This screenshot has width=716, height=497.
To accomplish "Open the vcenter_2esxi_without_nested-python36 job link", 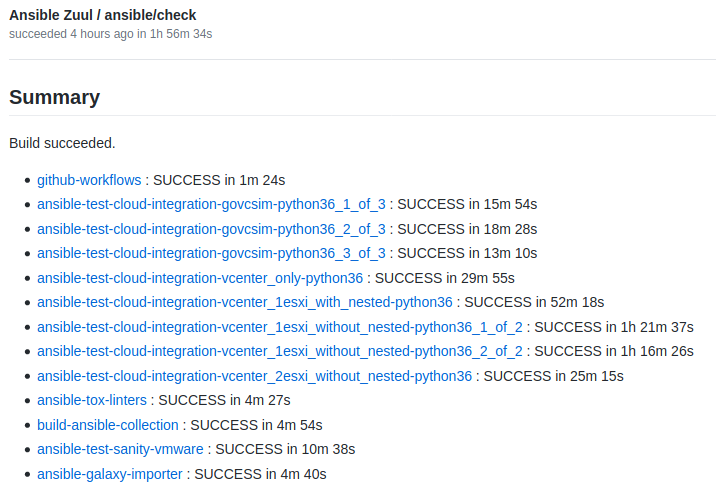I will pos(254,376).
